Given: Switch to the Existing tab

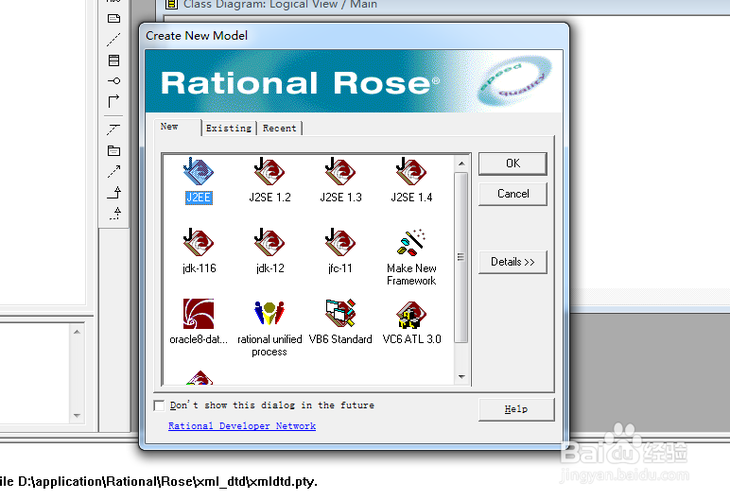Looking at the screenshot, I should click(x=229, y=128).
